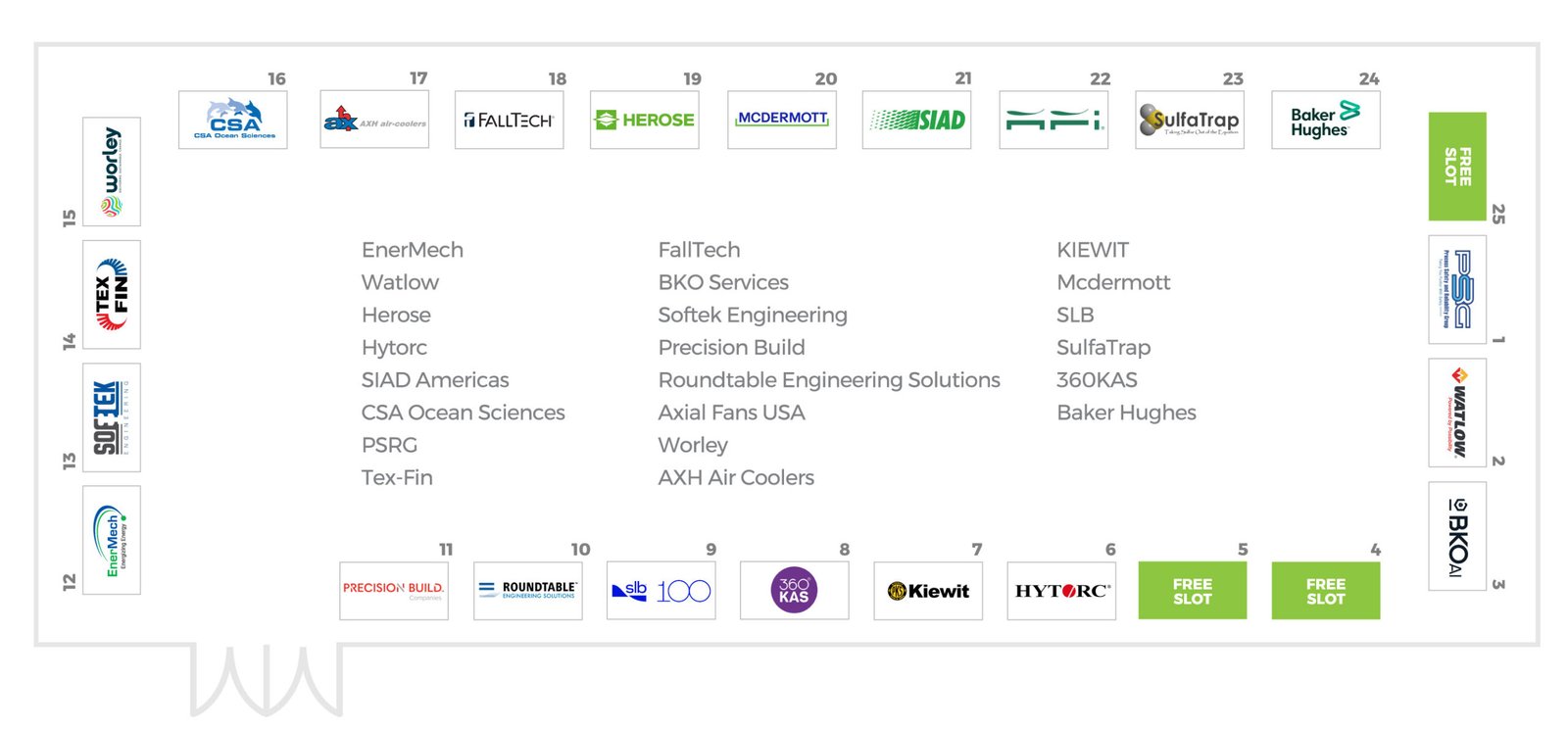
Task: Select the Tex Fin booth logo
Action: (x=112, y=294)
